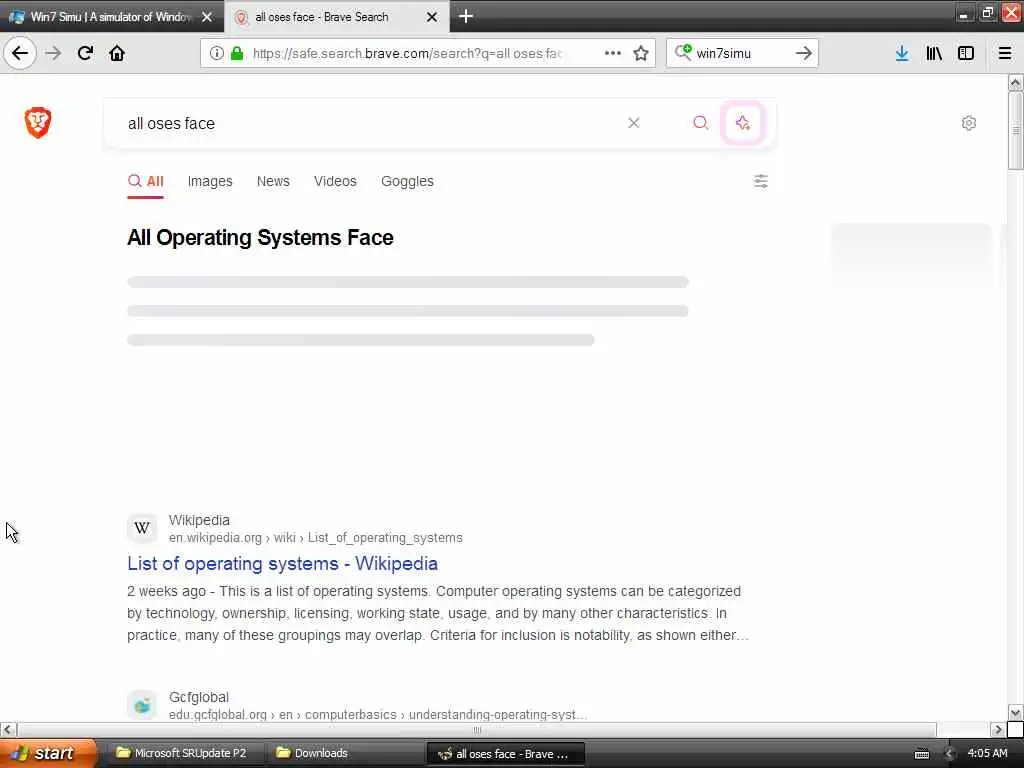The image size is (1024, 768).
Task: Switch to the Win7 Simu tab
Action: 112,17
